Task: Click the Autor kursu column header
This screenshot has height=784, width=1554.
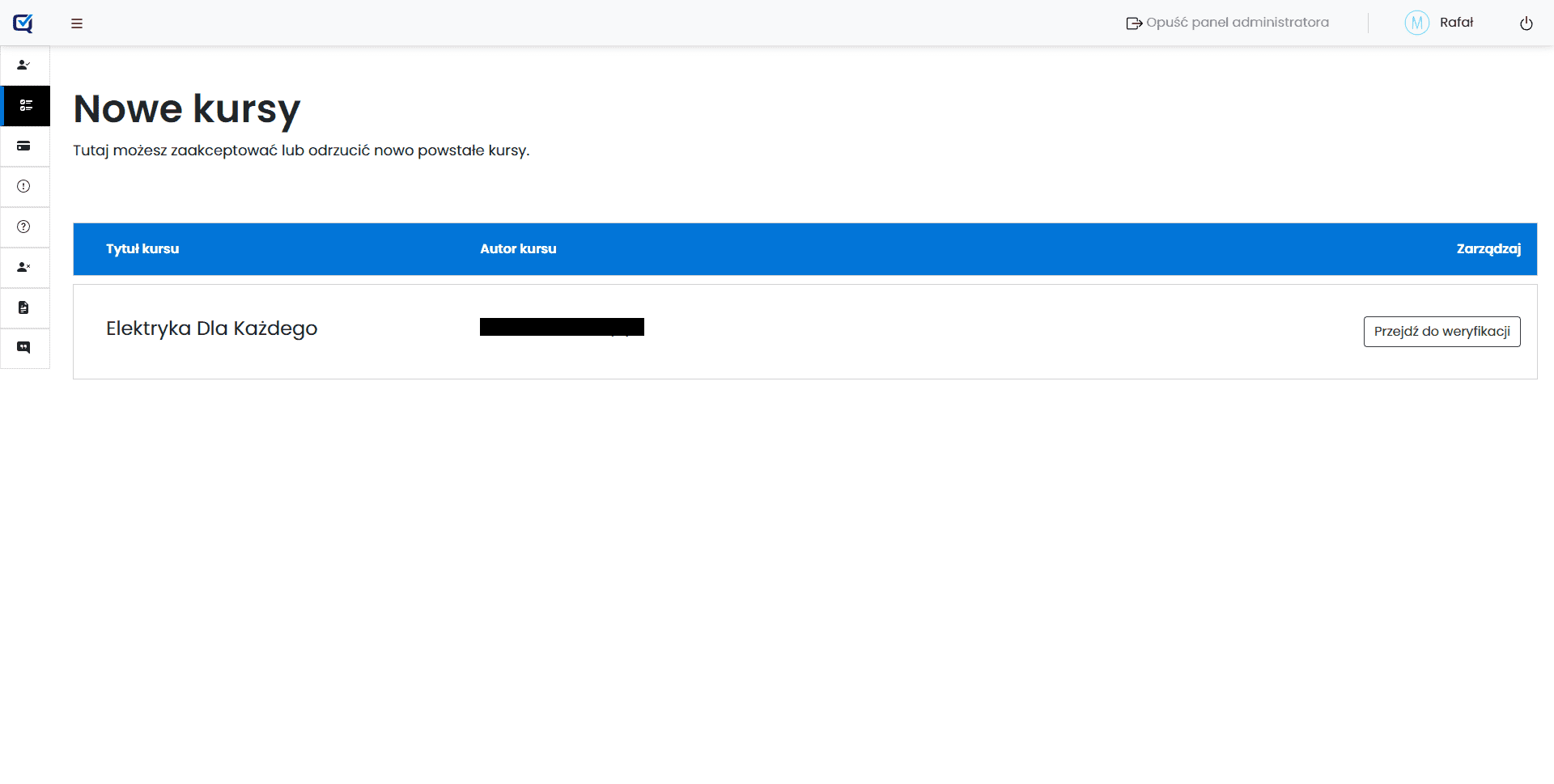Action: (518, 249)
